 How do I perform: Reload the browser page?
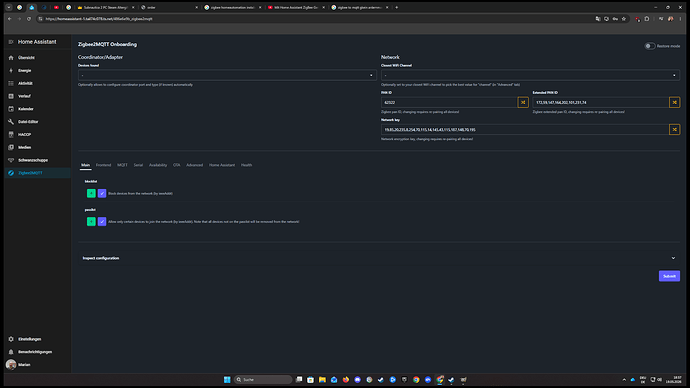tap(29, 19)
